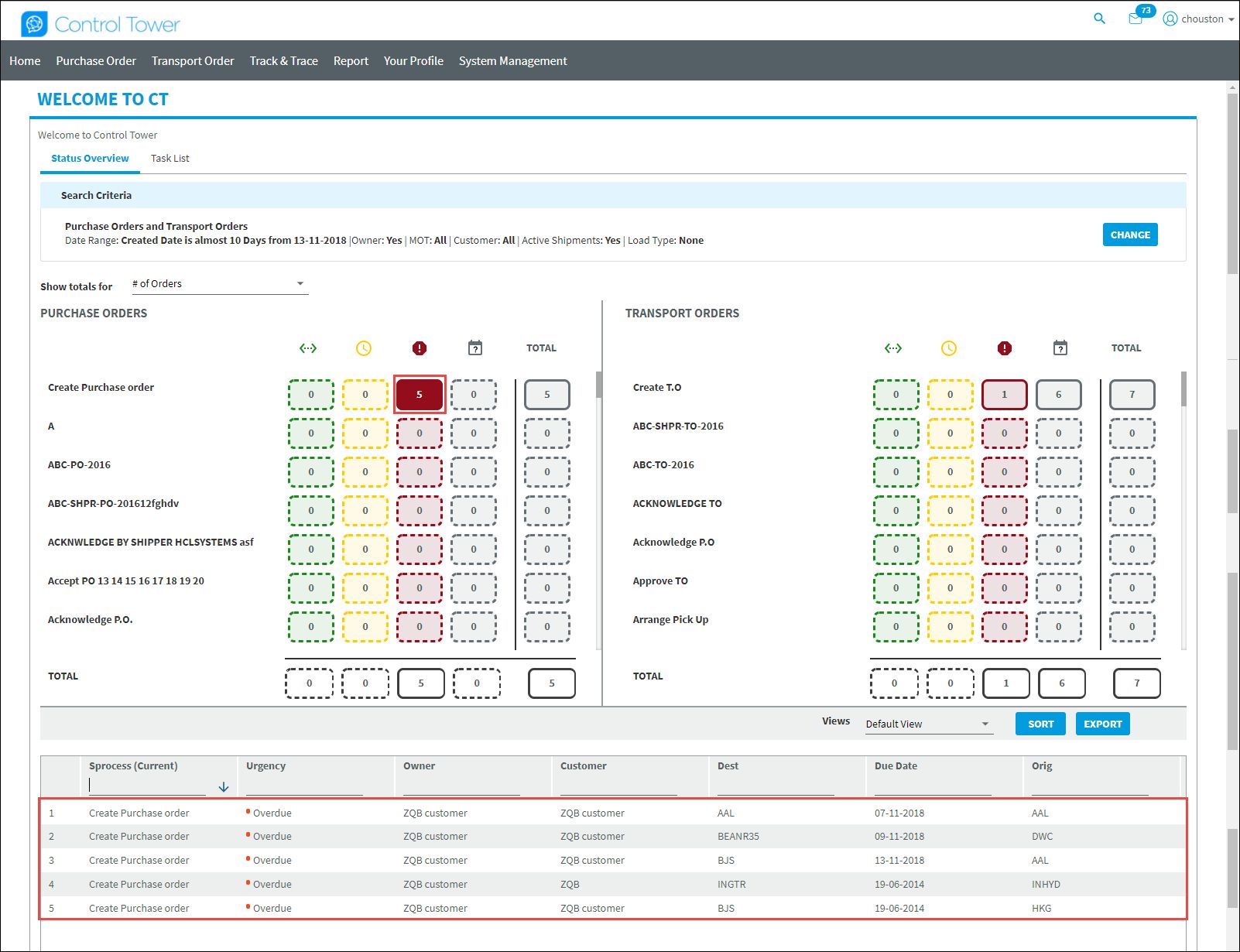Click the unknown-date calendar icon in Purchase Orders
Screen dimensions: 1240x952
pos(475,348)
